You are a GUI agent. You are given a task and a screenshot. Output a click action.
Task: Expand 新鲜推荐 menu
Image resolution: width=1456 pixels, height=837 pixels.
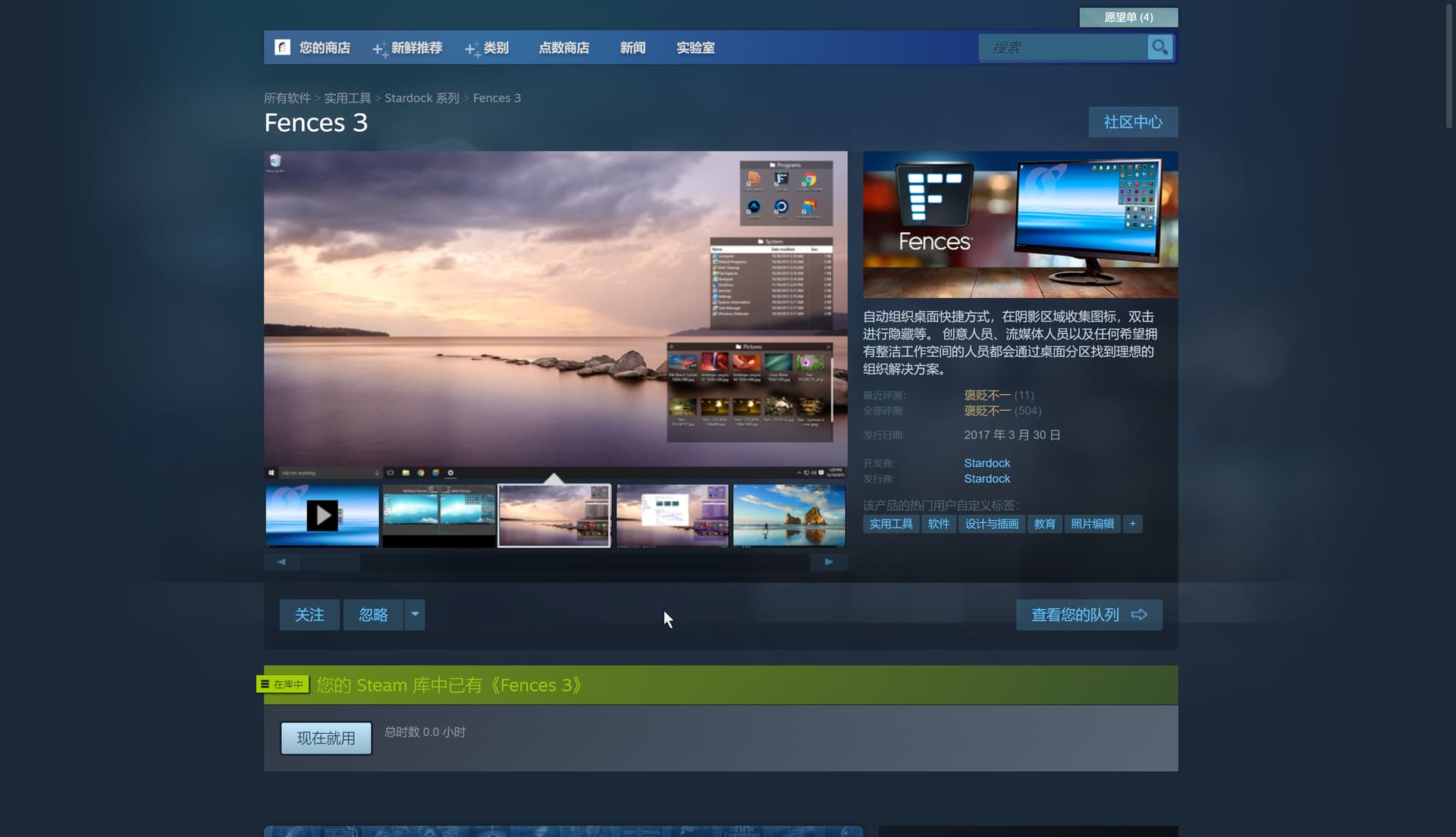416,48
